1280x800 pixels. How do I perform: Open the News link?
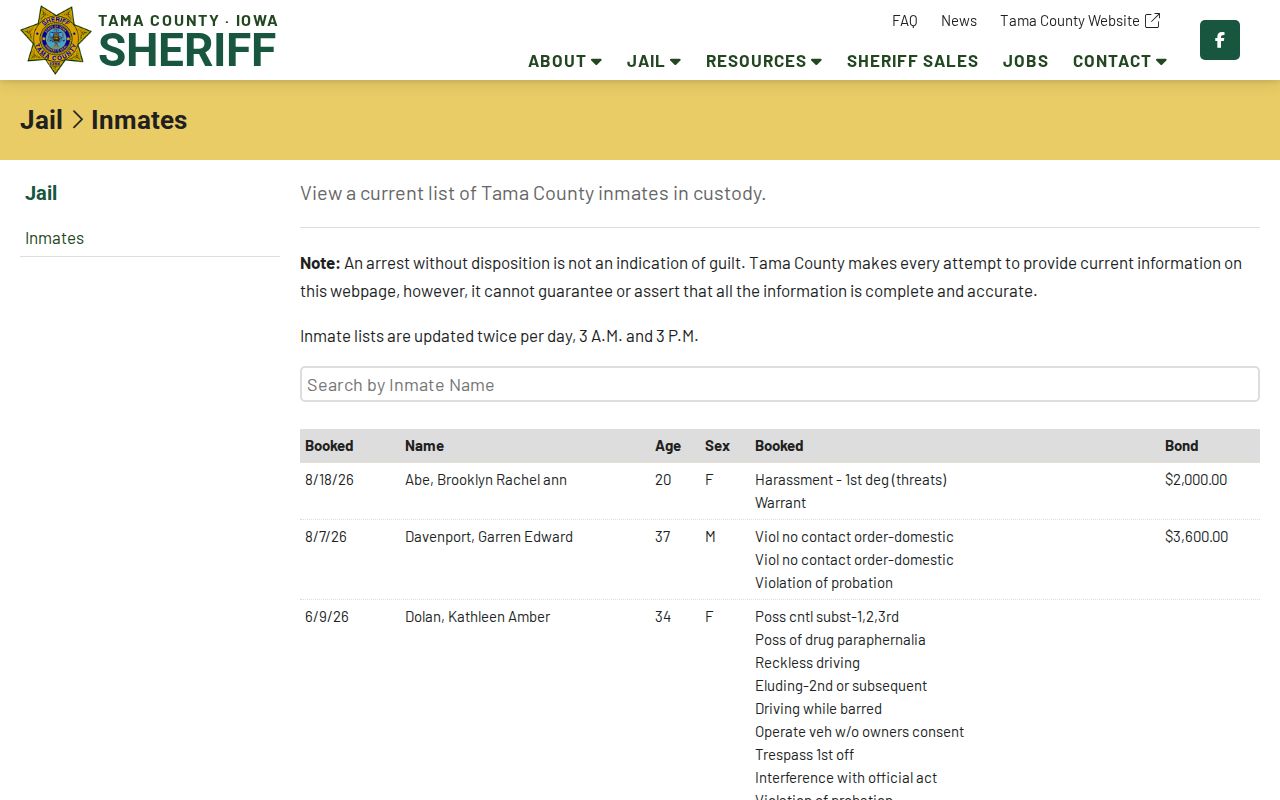point(959,20)
